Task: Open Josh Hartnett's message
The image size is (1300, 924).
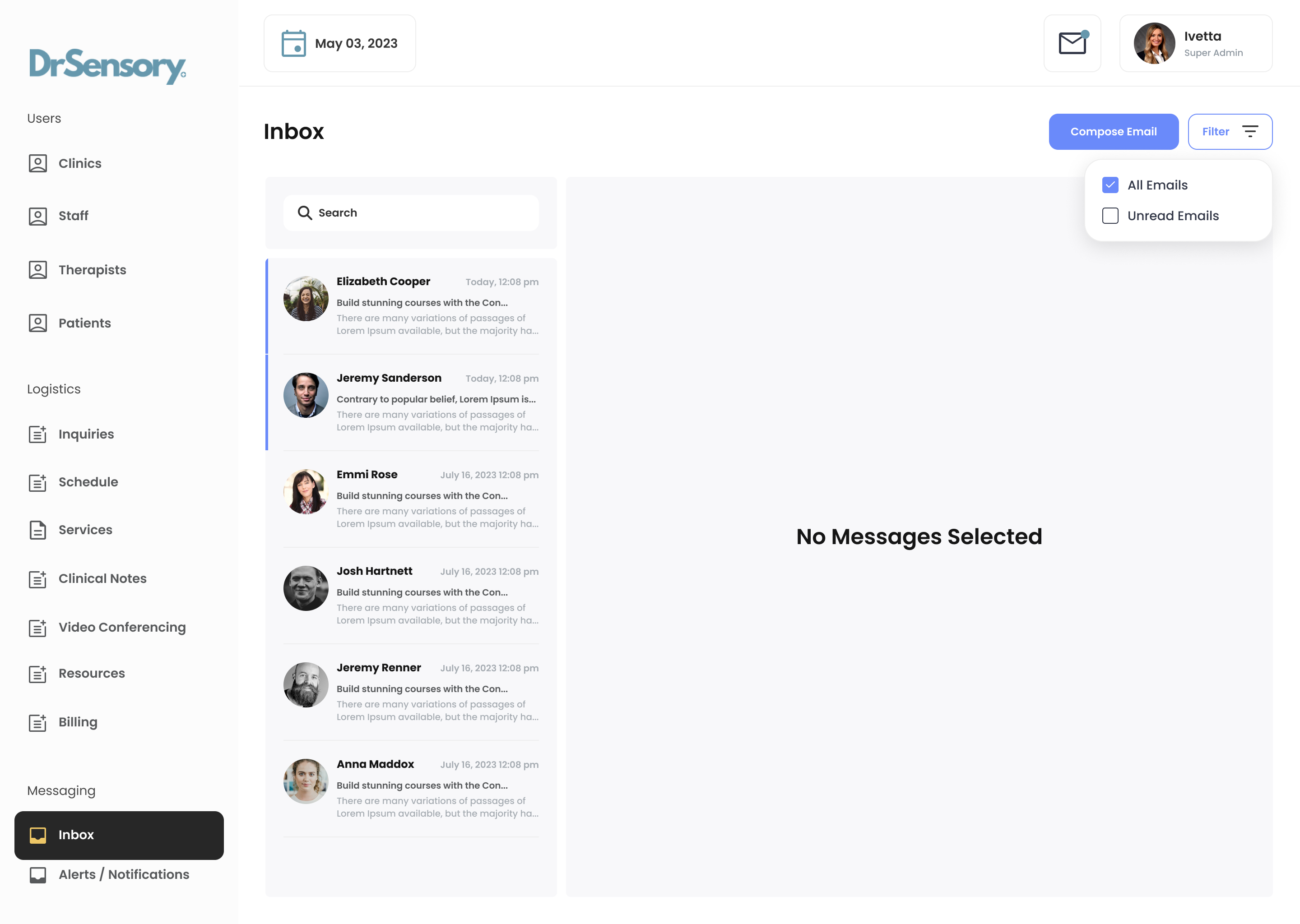Action: [411, 596]
